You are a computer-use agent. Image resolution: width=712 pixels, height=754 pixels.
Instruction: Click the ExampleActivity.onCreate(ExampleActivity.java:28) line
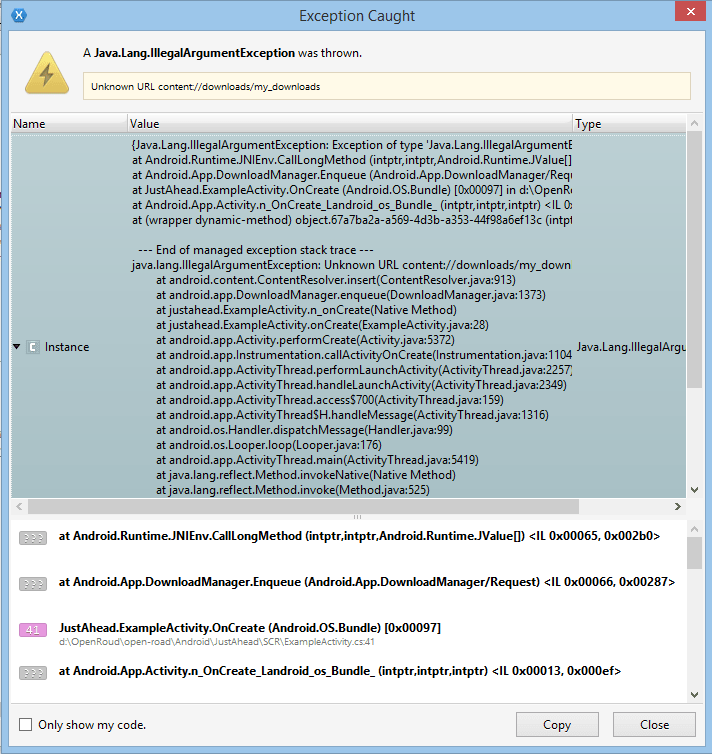click(322, 325)
